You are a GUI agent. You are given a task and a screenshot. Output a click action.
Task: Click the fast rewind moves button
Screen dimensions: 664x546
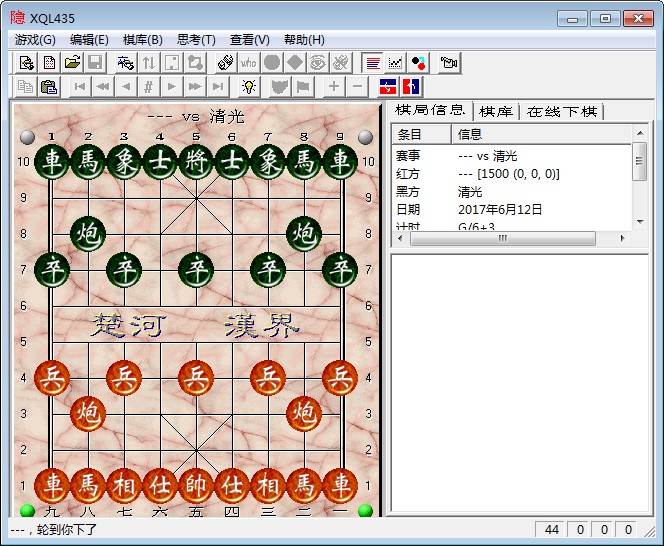click(x=102, y=87)
